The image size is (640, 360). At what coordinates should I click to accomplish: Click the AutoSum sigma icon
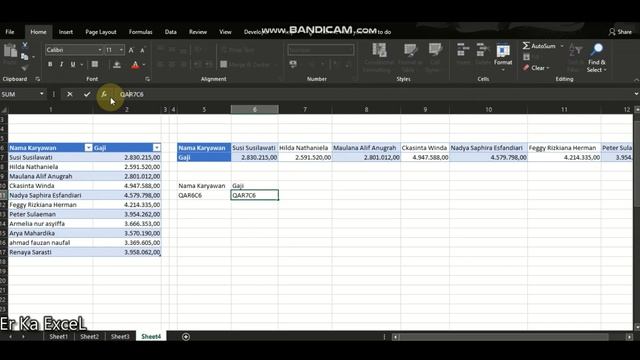(x=526, y=46)
